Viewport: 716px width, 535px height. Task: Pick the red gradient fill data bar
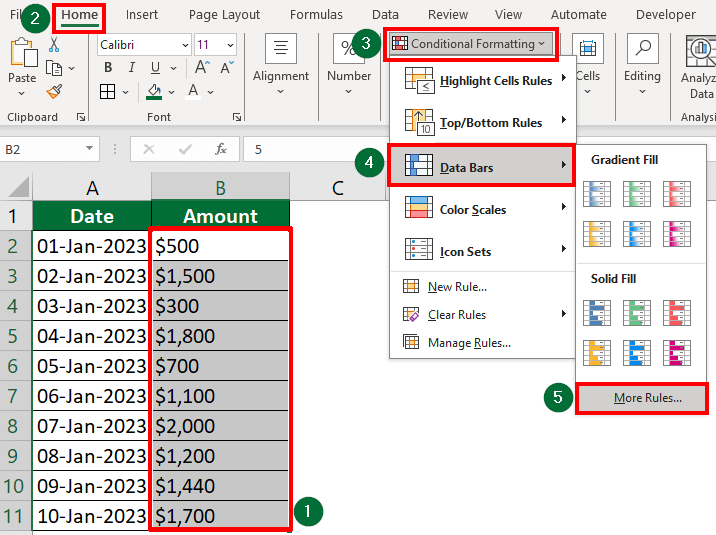pyautogui.click(x=676, y=193)
